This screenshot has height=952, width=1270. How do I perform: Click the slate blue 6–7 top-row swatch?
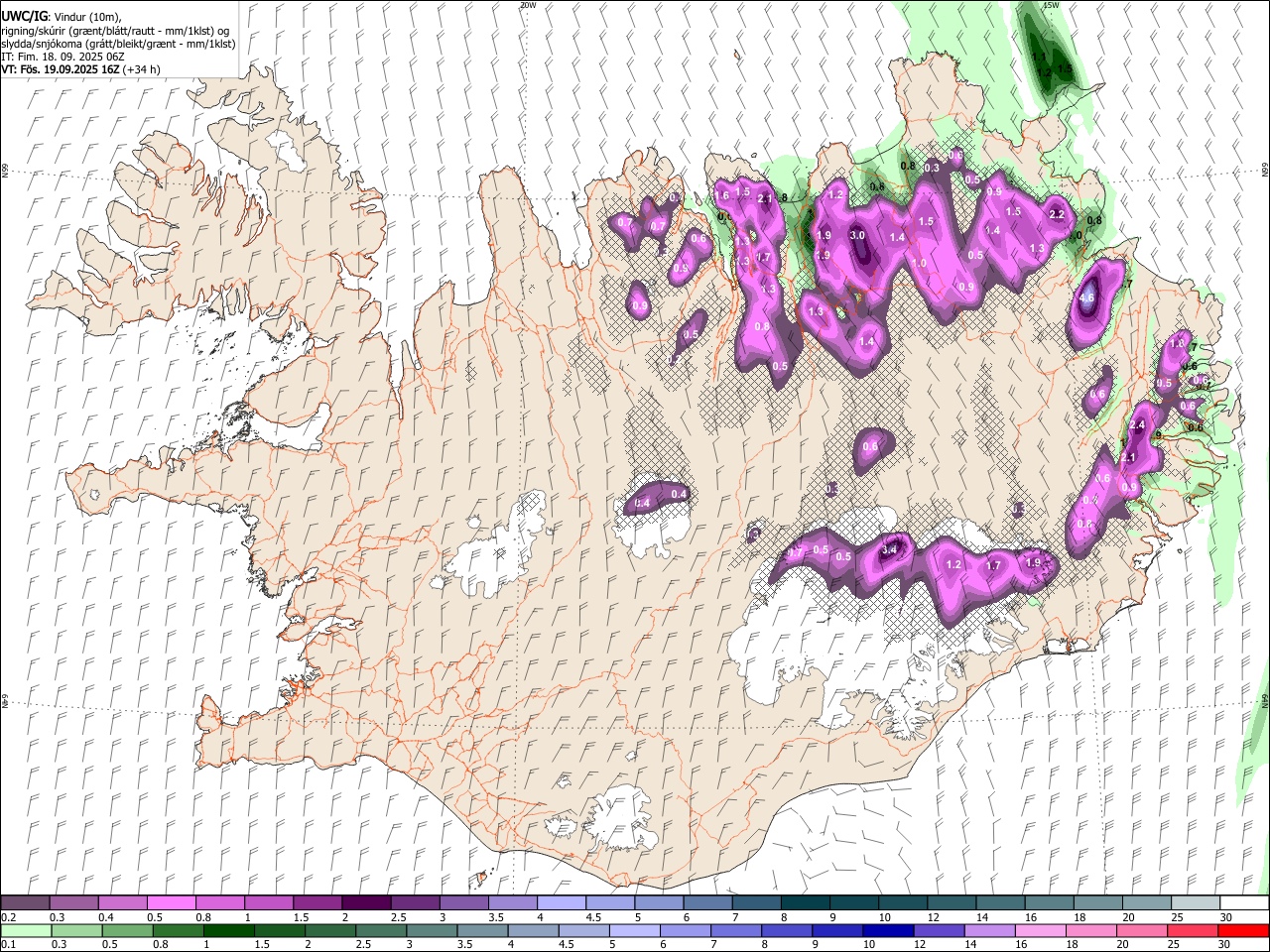click(x=708, y=903)
